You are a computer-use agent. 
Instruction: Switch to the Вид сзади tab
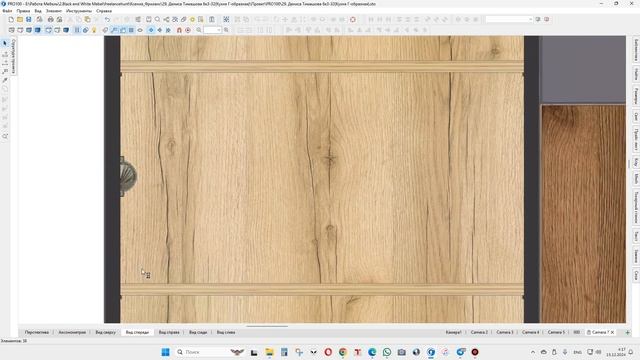[198, 333]
